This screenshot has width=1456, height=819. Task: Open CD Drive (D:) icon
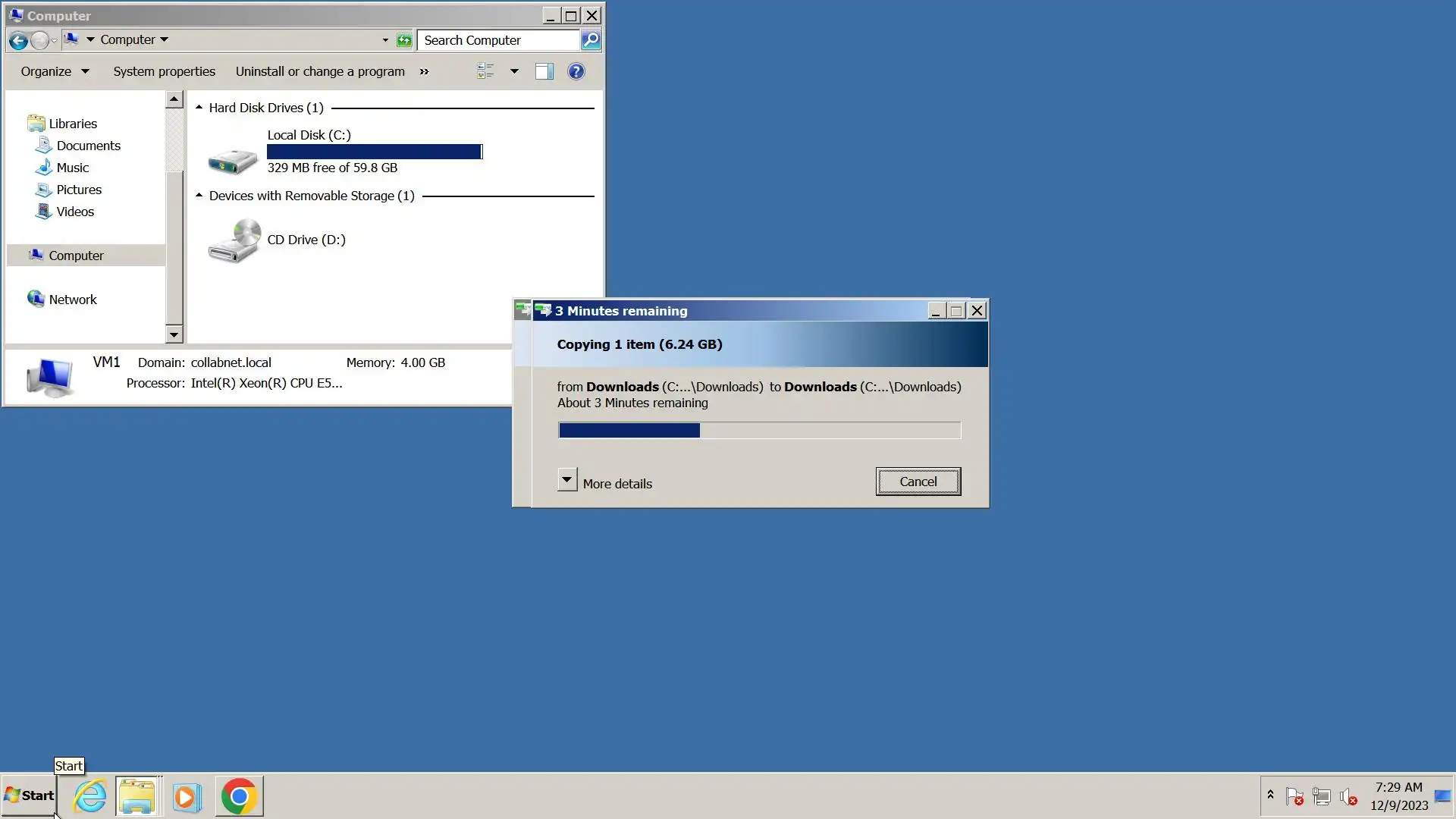coord(234,241)
